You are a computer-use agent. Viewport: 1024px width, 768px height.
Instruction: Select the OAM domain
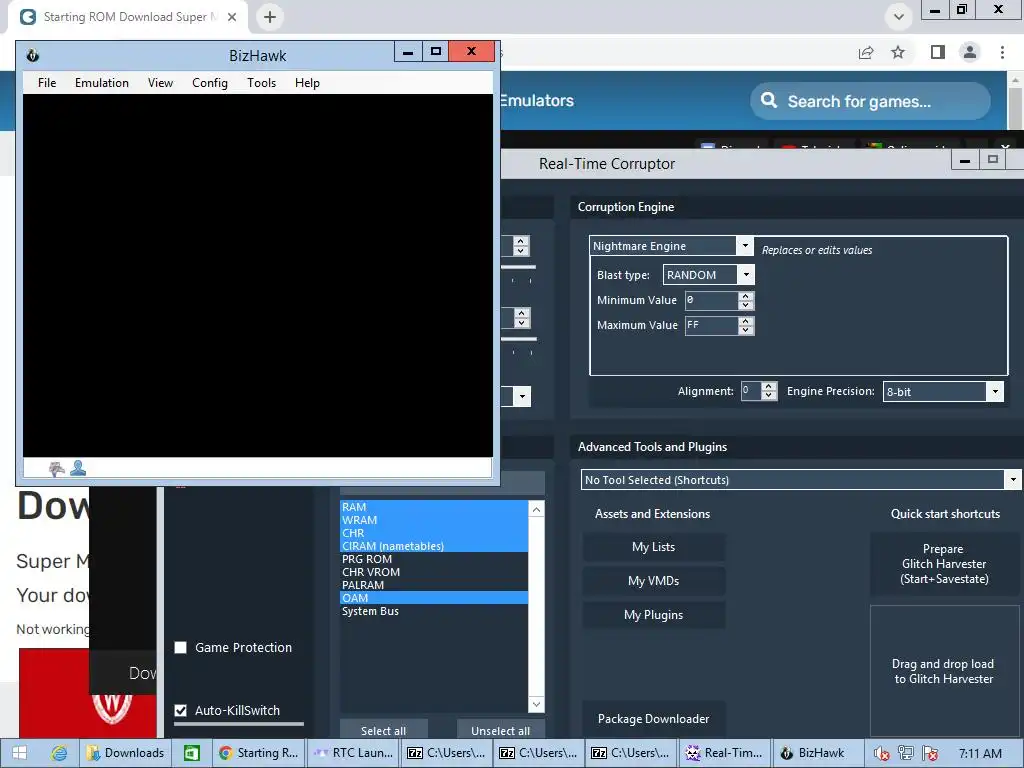434,598
